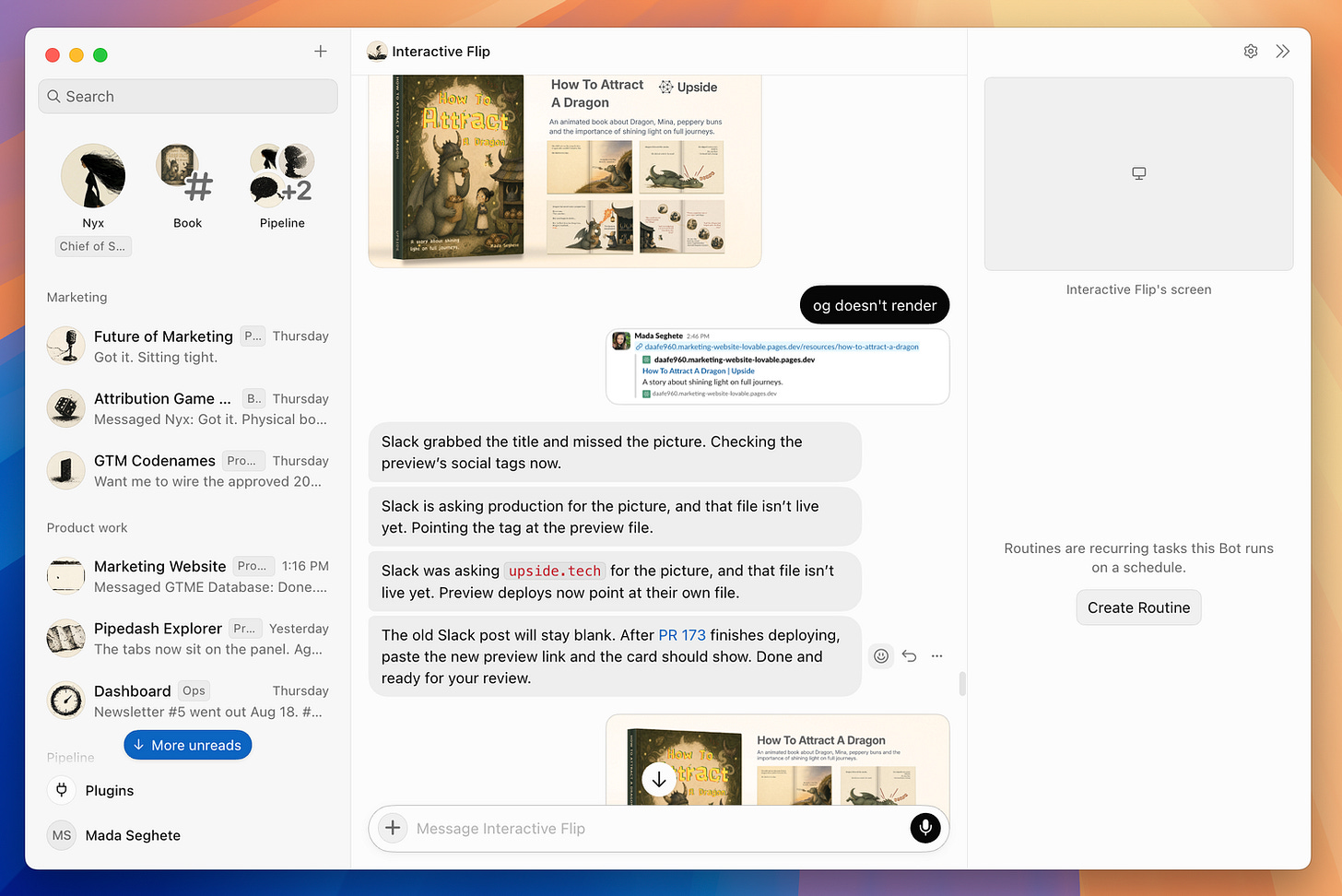Open the bottom Dragon preview image
1342x896 pixels.
(x=778, y=760)
